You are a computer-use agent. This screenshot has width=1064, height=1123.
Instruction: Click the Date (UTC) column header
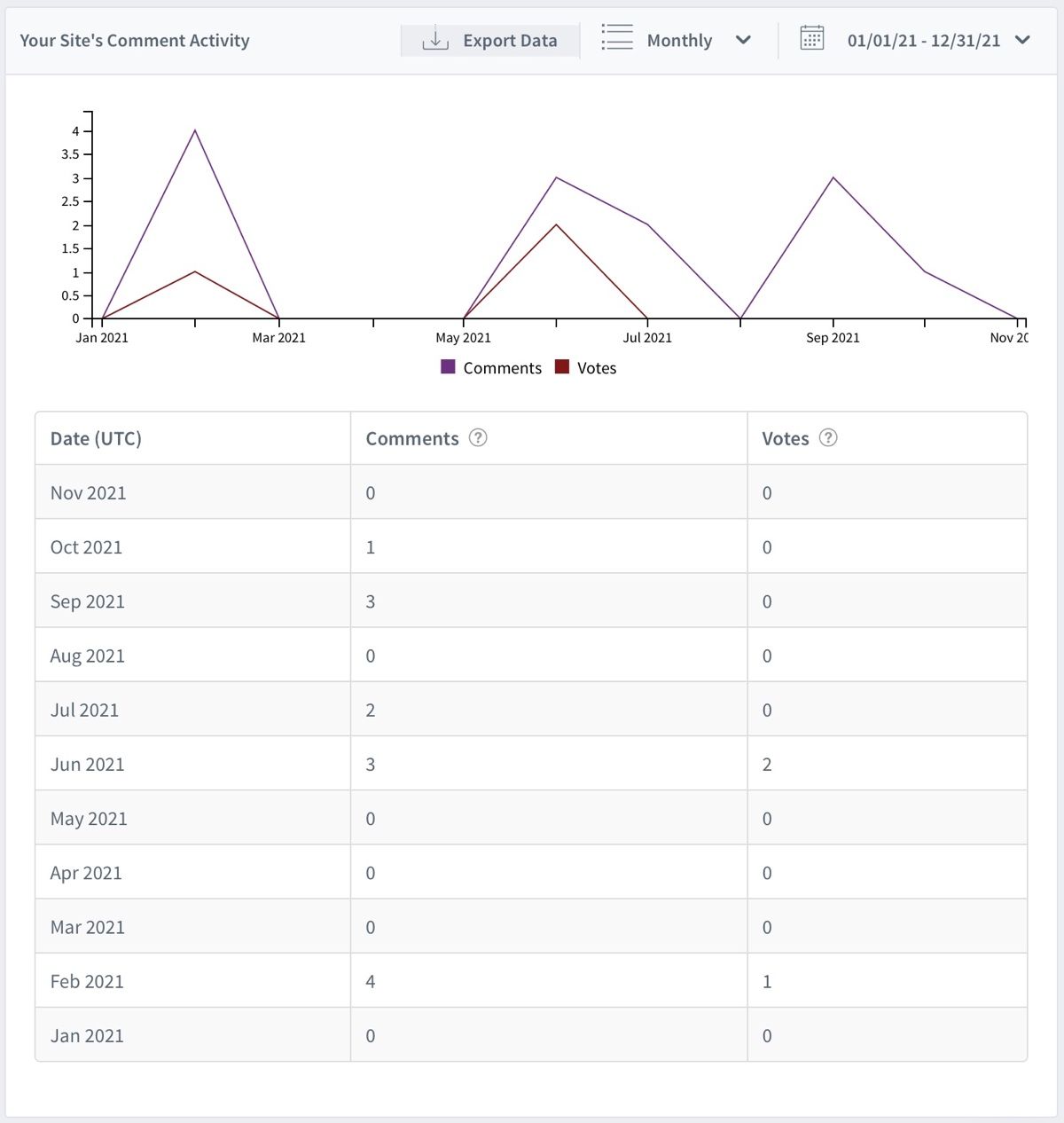click(x=96, y=438)
